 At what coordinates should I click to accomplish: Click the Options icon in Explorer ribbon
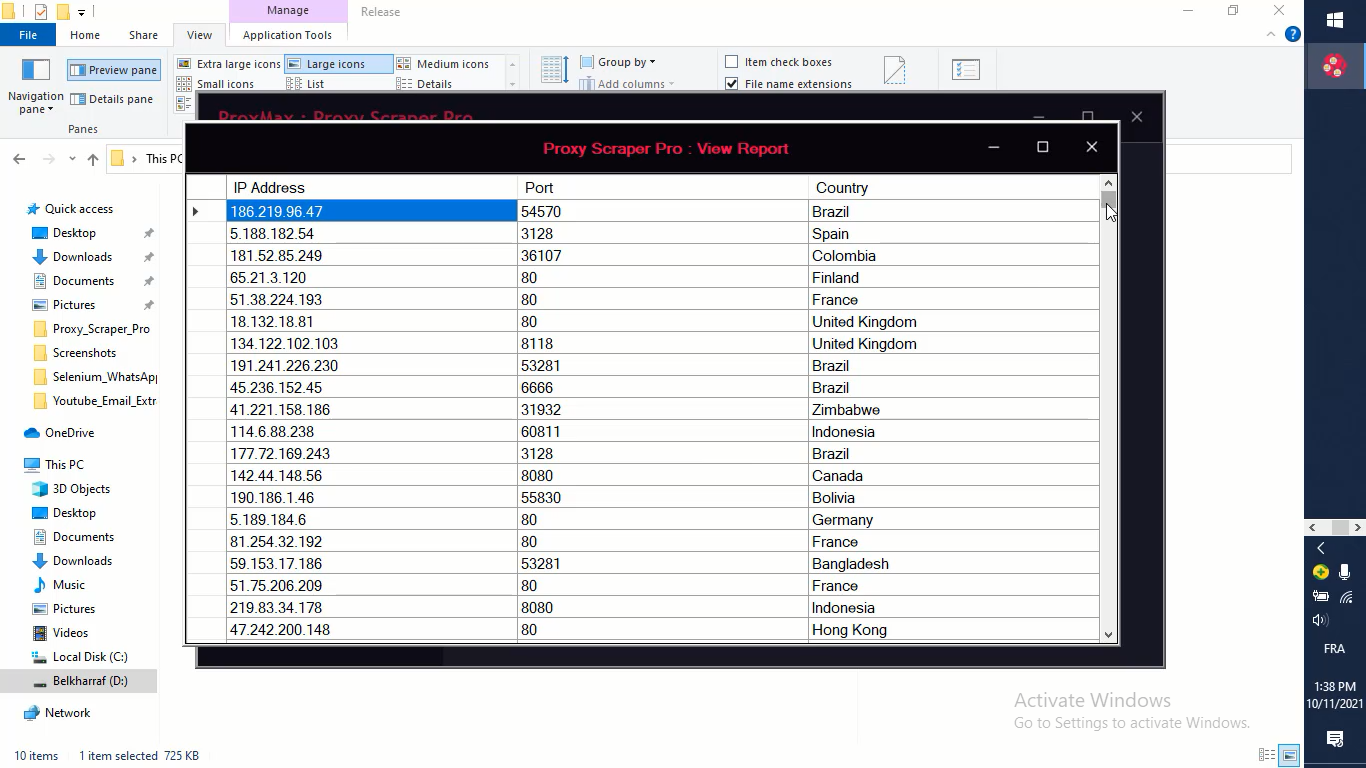click(x=966, y=70)
